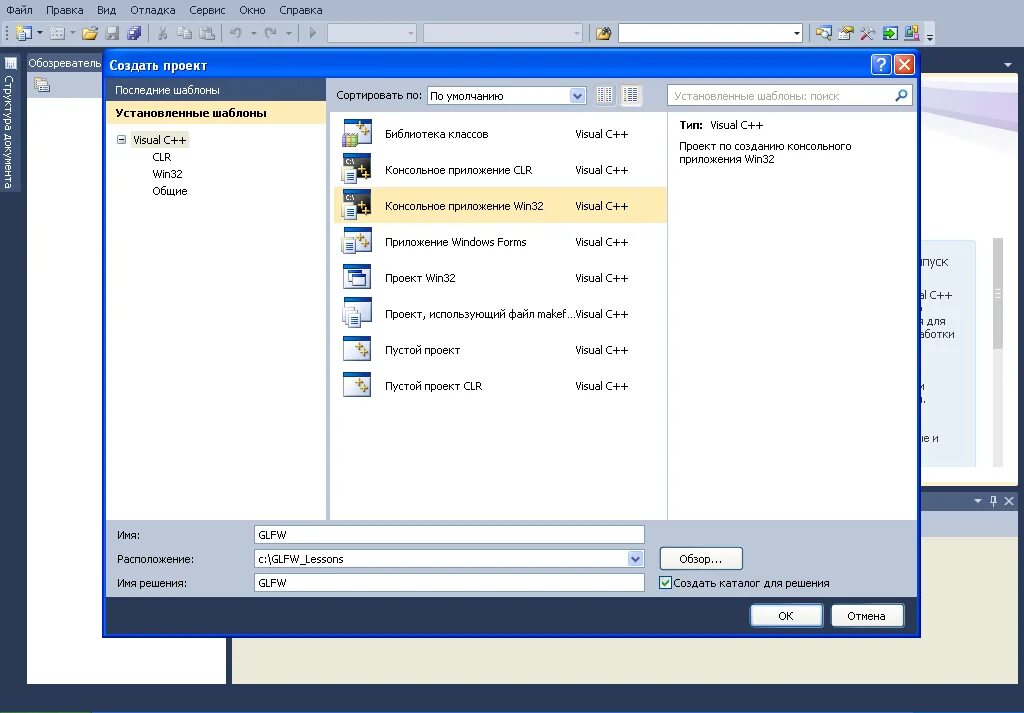Click the Save All toolbar icon
The height and width of the screenshot is (713, 1024).
[x=134, y=33]
